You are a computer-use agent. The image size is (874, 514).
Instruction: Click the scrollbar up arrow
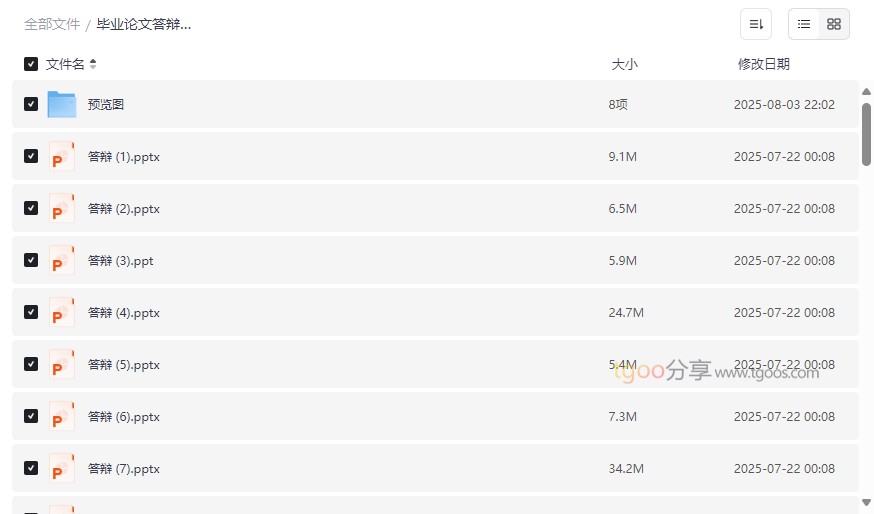(866, 92)
